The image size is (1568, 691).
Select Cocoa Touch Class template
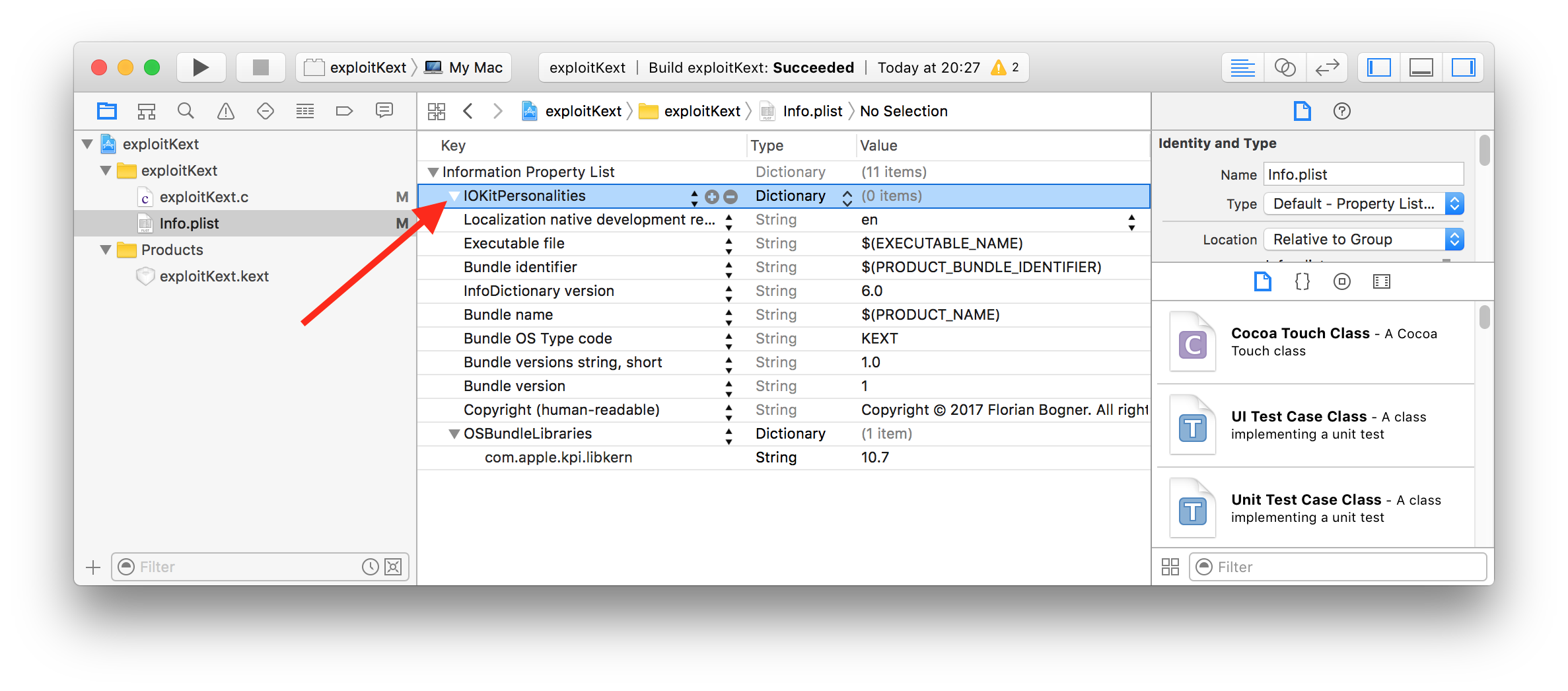click(x=1315, y=342)
